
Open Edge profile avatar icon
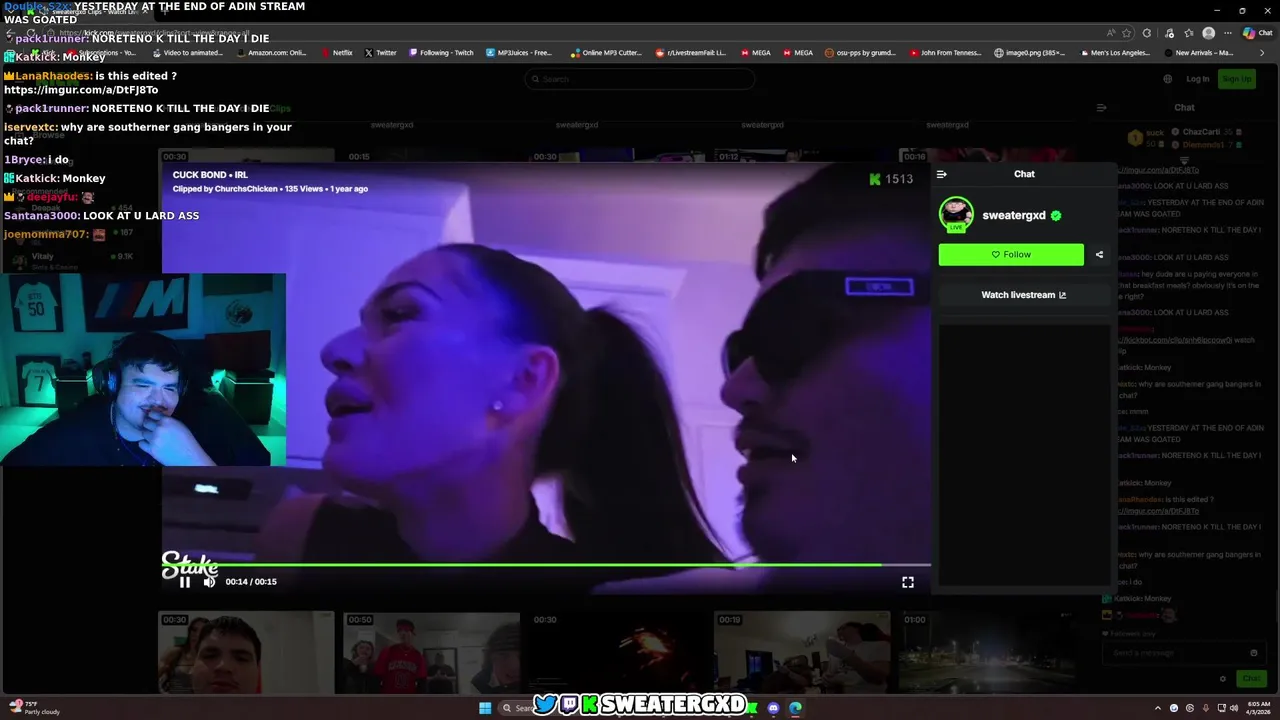point(1208,33)
